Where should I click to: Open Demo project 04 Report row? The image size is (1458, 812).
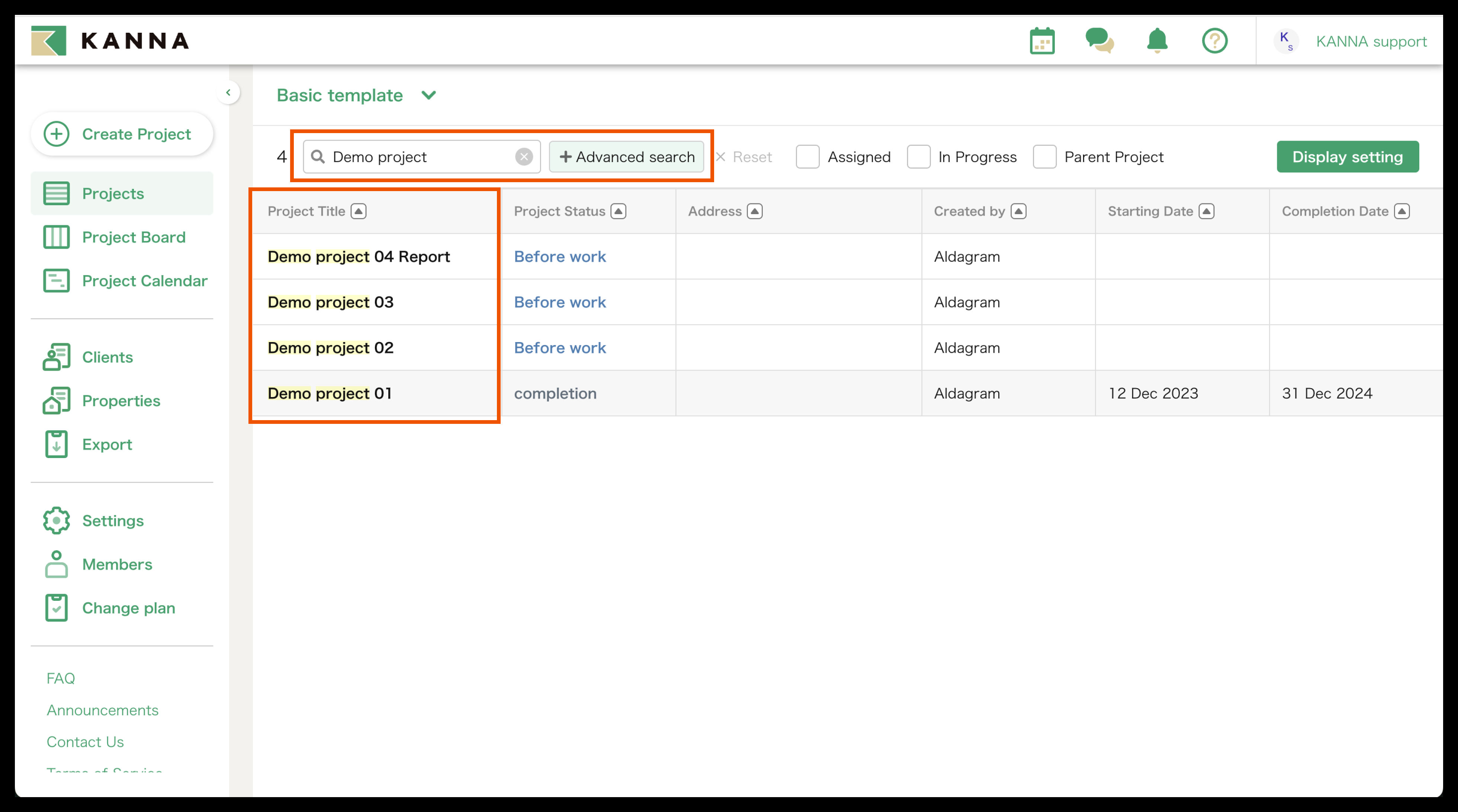pyautogui.click(x=358, y=256)
